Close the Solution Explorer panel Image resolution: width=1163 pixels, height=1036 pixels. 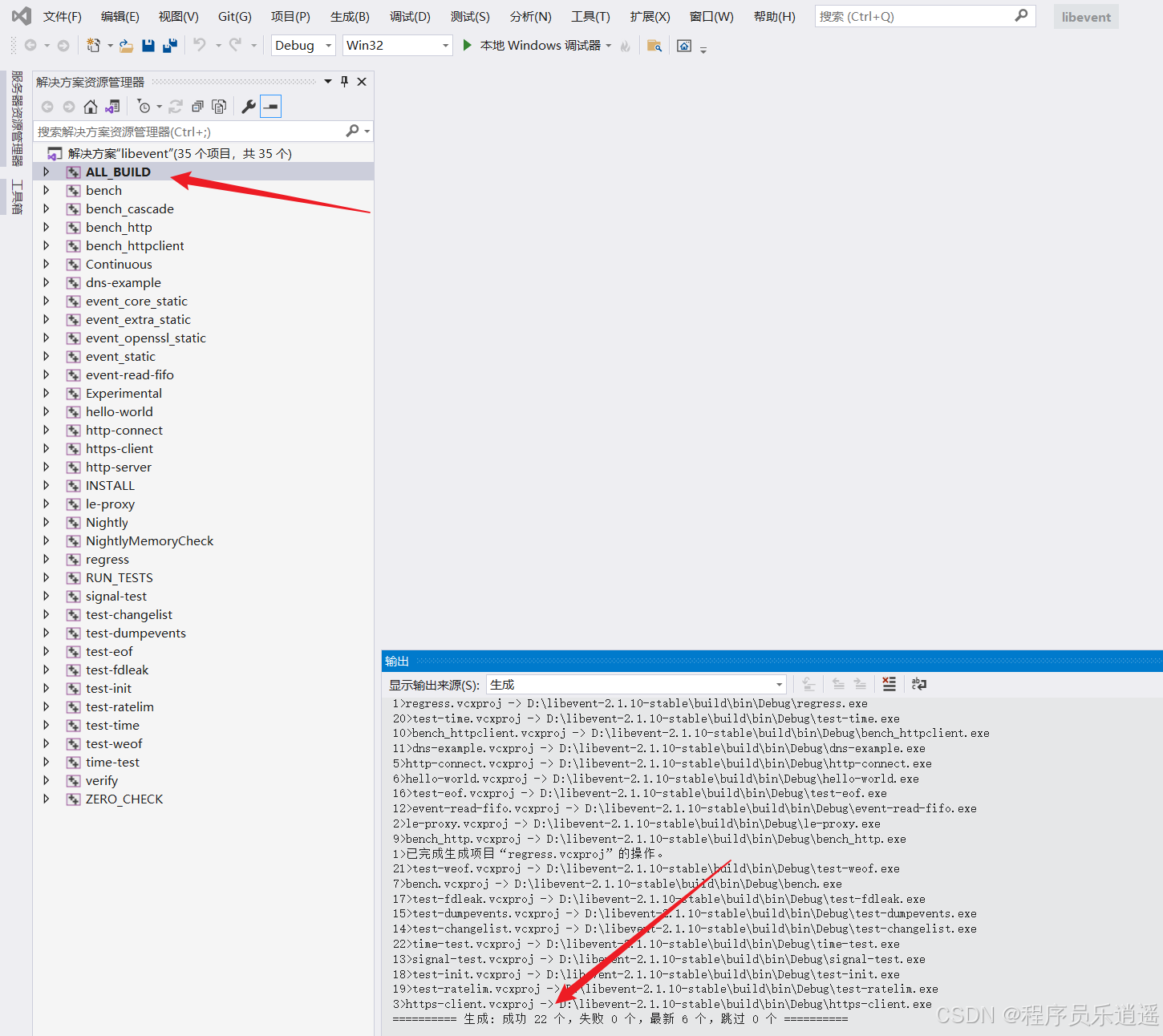coord(362,82)
